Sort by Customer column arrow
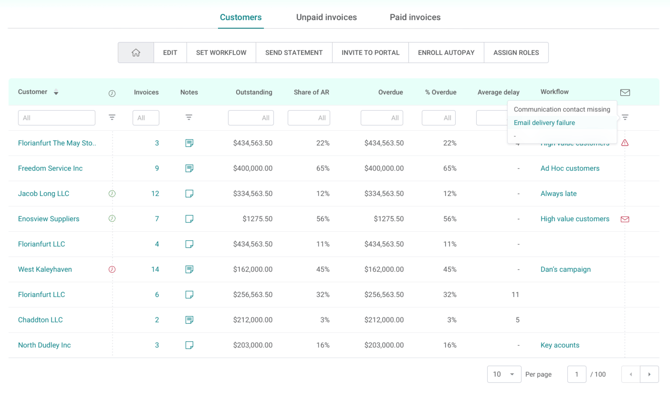This screenshot has height=395, width=670. (56, 92)
